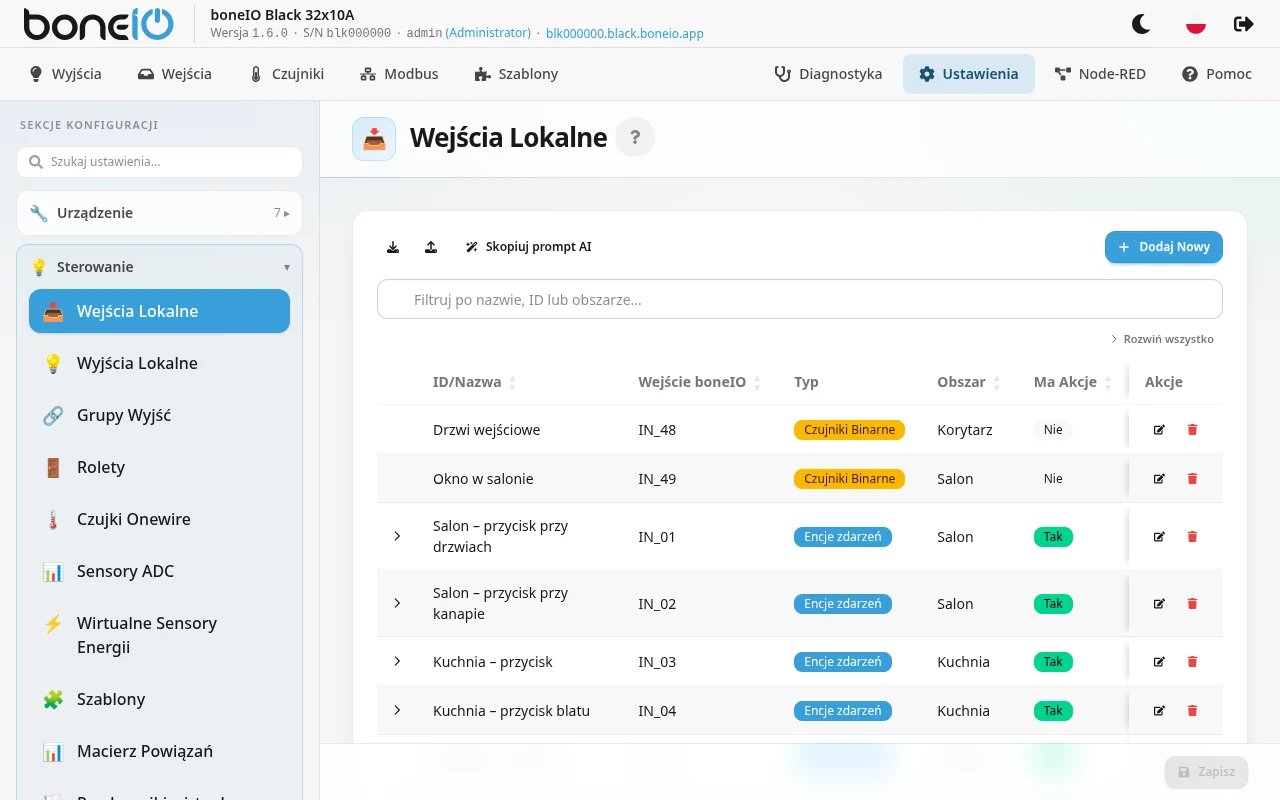Select Rolety in sidebar
The width and height of the screenshot is (1280, 800).
[159, 467]
